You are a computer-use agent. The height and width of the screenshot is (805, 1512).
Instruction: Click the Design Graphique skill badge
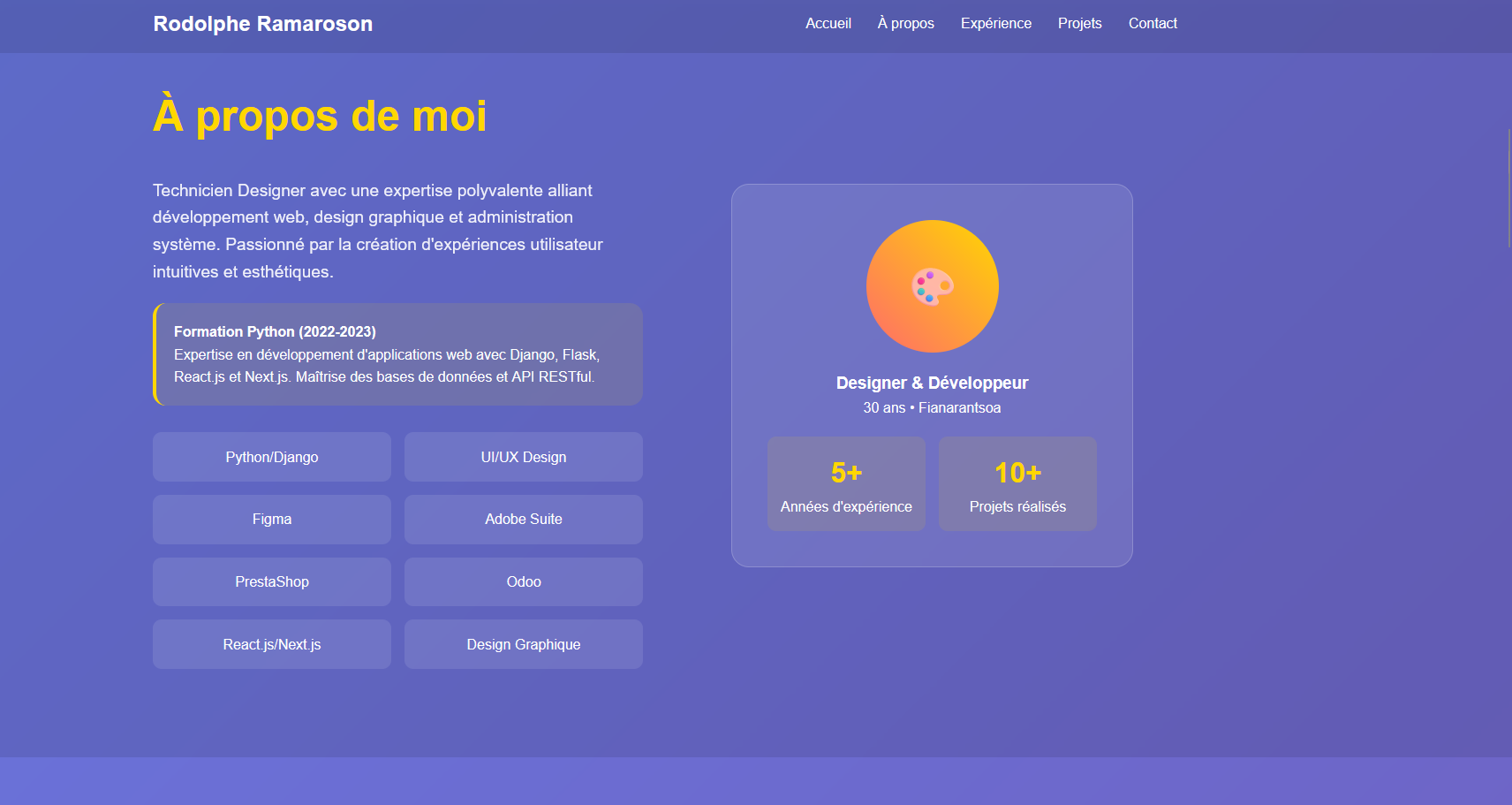coord(523,644)
